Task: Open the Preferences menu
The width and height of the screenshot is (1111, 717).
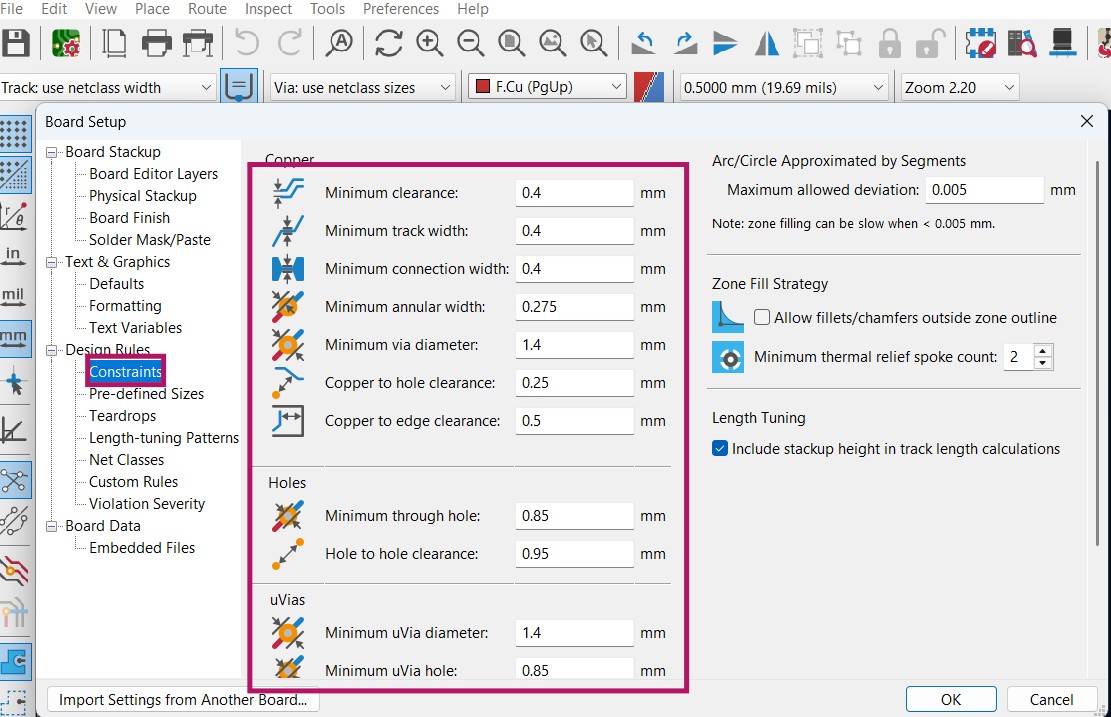Action: pos(400,9)
